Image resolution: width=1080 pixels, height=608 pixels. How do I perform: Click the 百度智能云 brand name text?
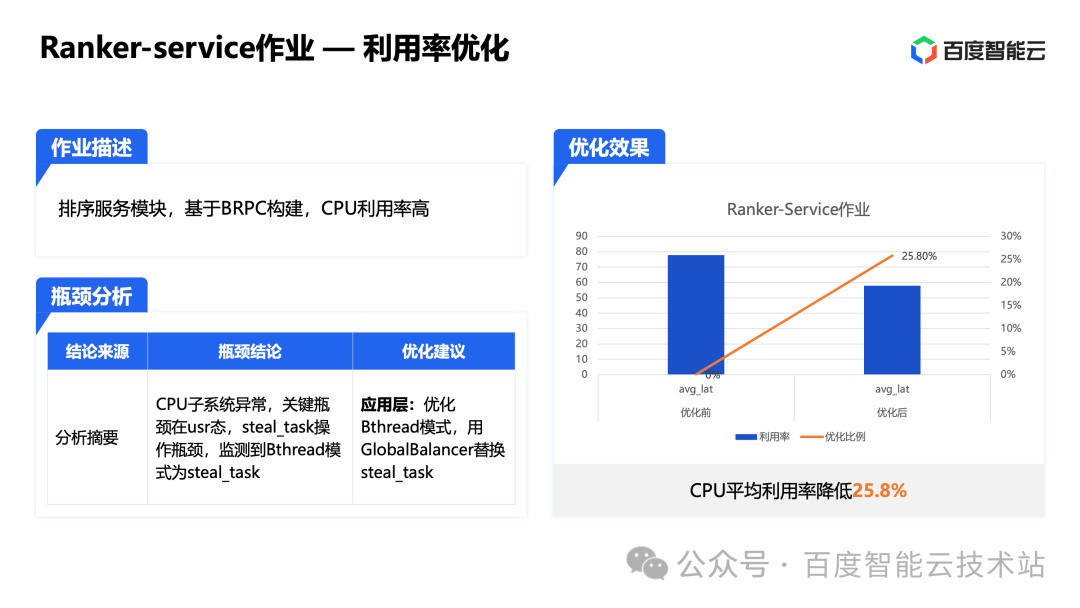point(994,51)
